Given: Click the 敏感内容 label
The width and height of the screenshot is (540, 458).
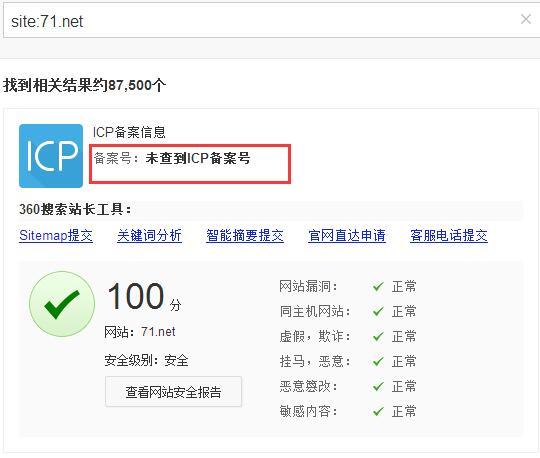Looking at the screenshot, I should [x=308, y=411].
